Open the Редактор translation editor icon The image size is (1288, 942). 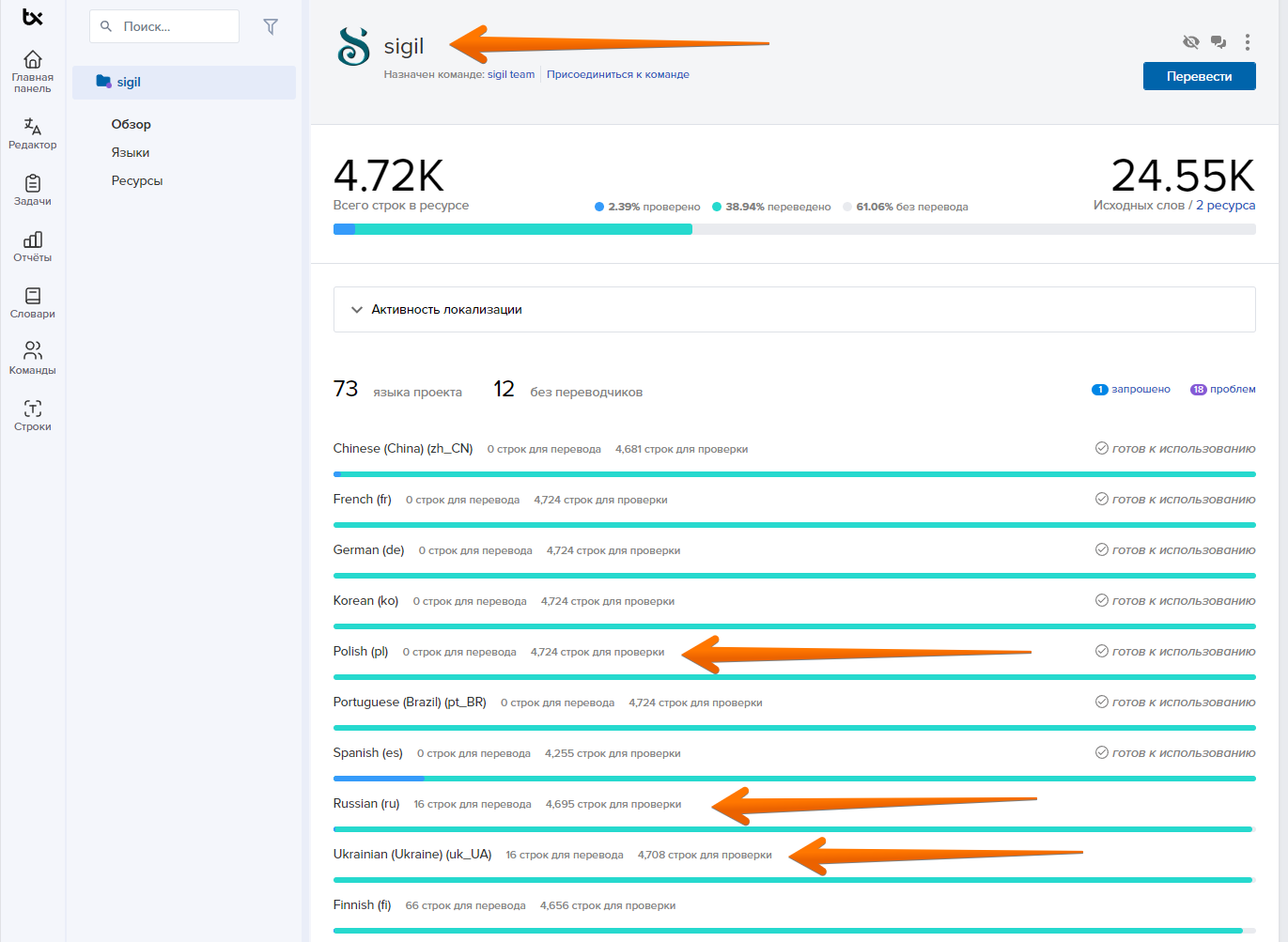coord(32,126)
